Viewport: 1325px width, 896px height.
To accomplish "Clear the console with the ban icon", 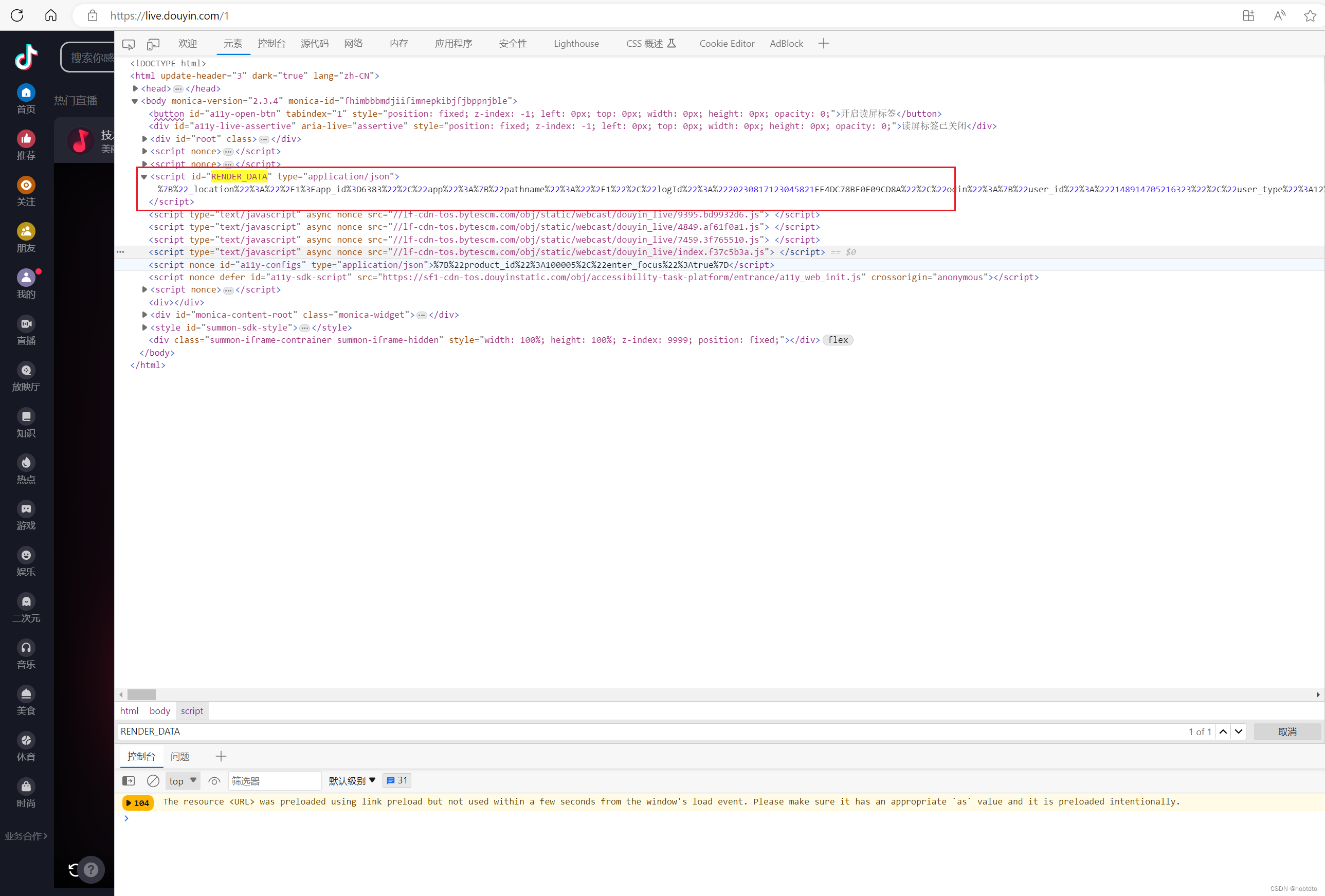I will click(x=153, y=780).
